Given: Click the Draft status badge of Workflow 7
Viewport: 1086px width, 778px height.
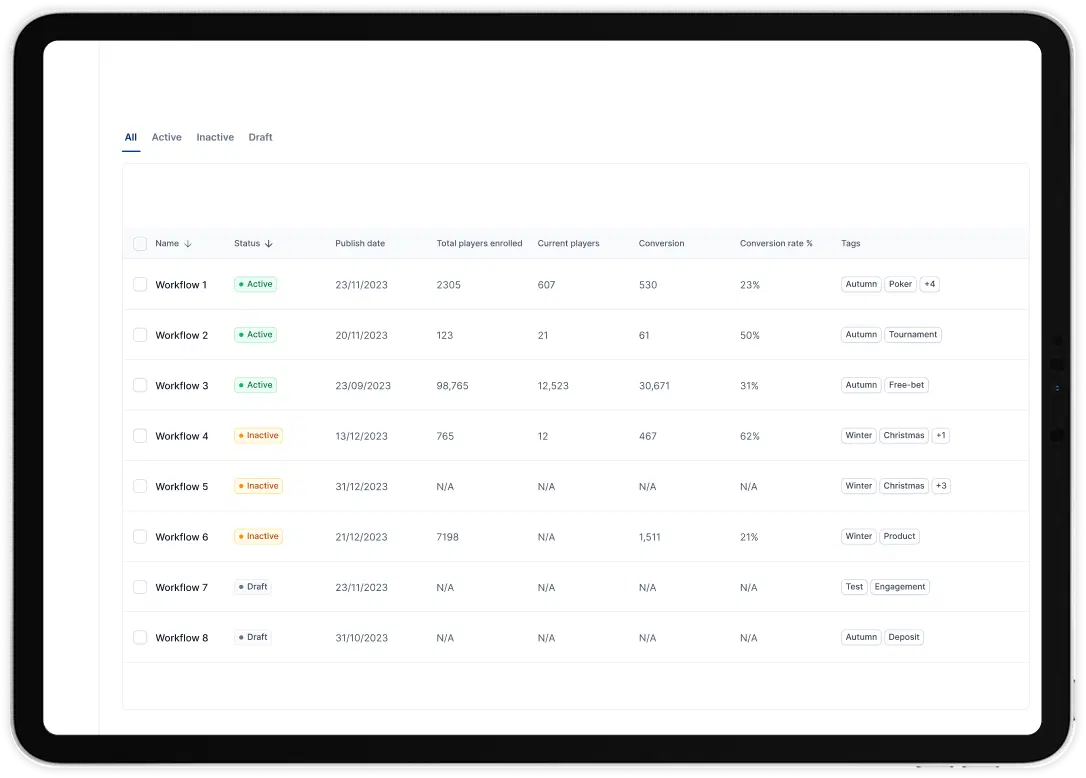Looking at the screenshot, I should (253, 587).
